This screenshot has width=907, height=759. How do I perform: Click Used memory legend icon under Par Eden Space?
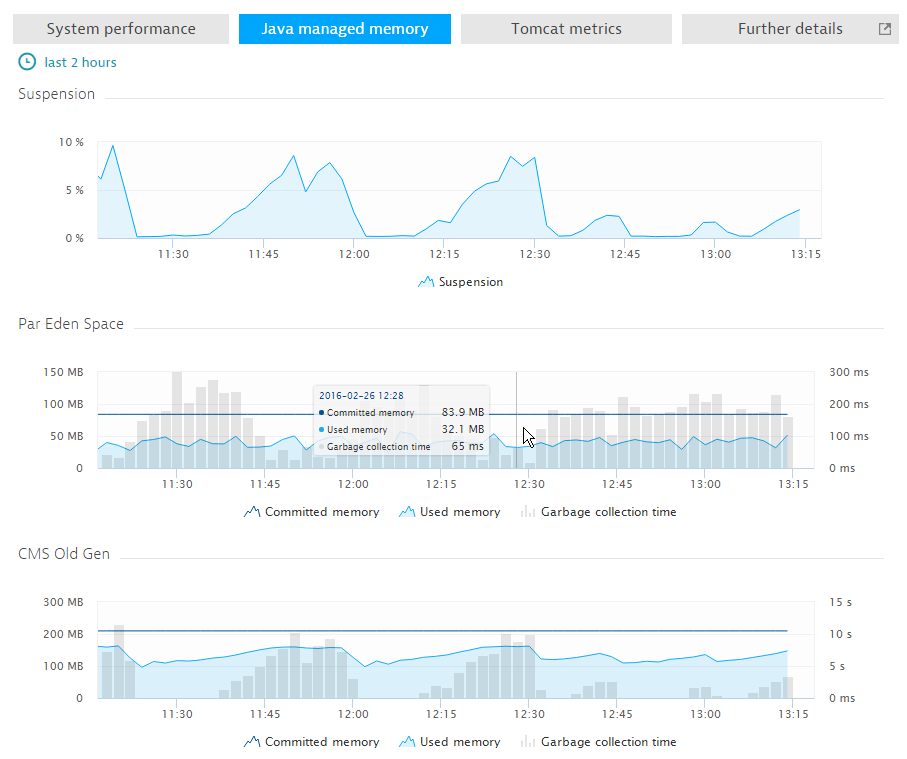(x=407, y=512)
